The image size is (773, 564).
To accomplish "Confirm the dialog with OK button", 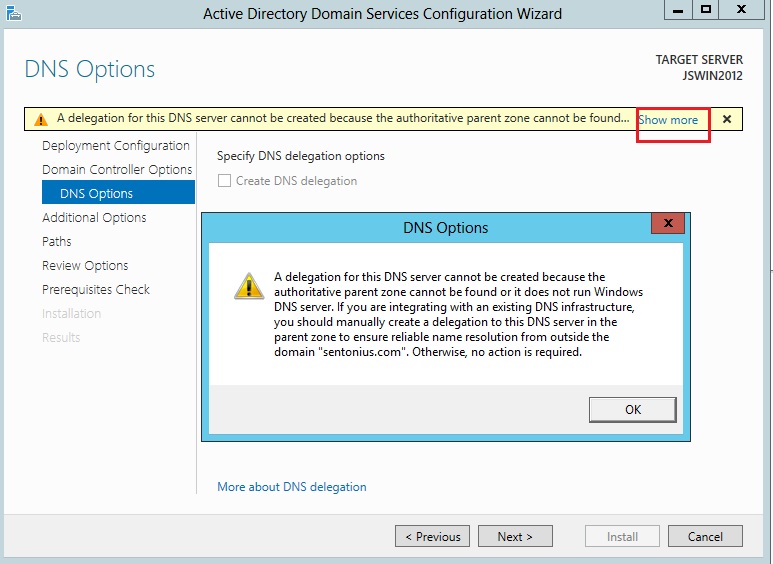I will pos(632,410).
